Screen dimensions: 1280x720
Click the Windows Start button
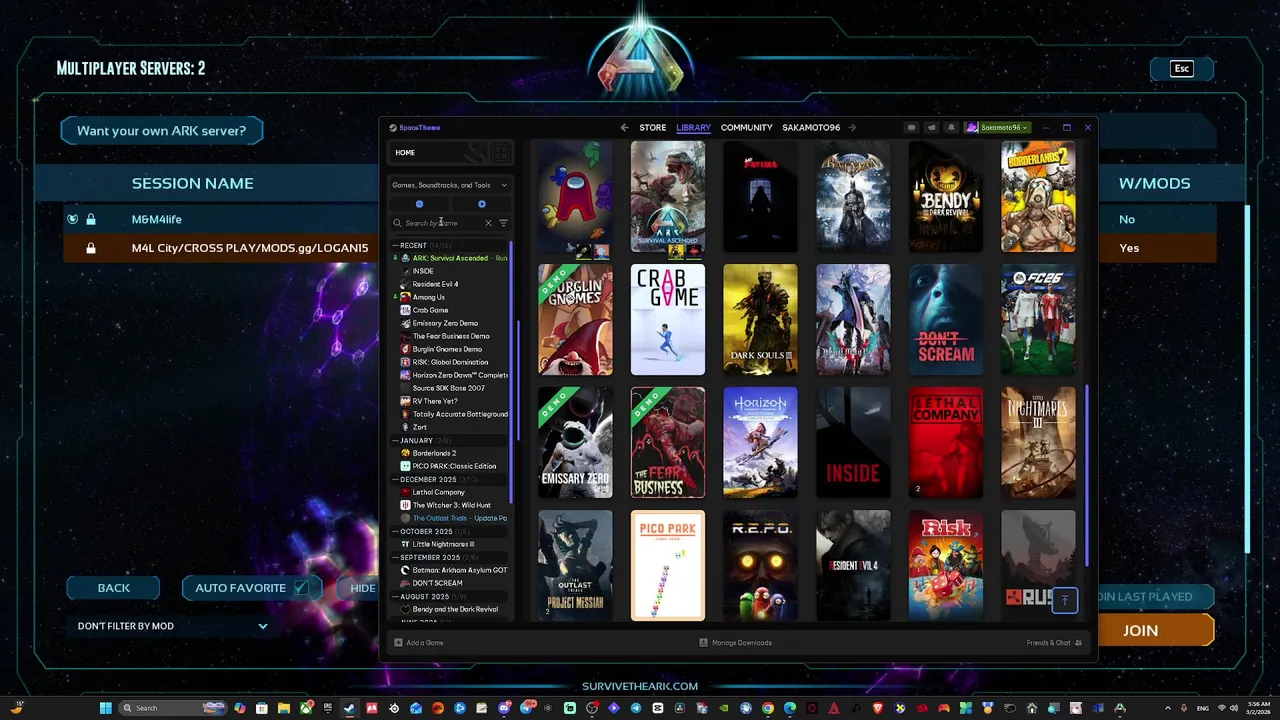click(105, 708)
